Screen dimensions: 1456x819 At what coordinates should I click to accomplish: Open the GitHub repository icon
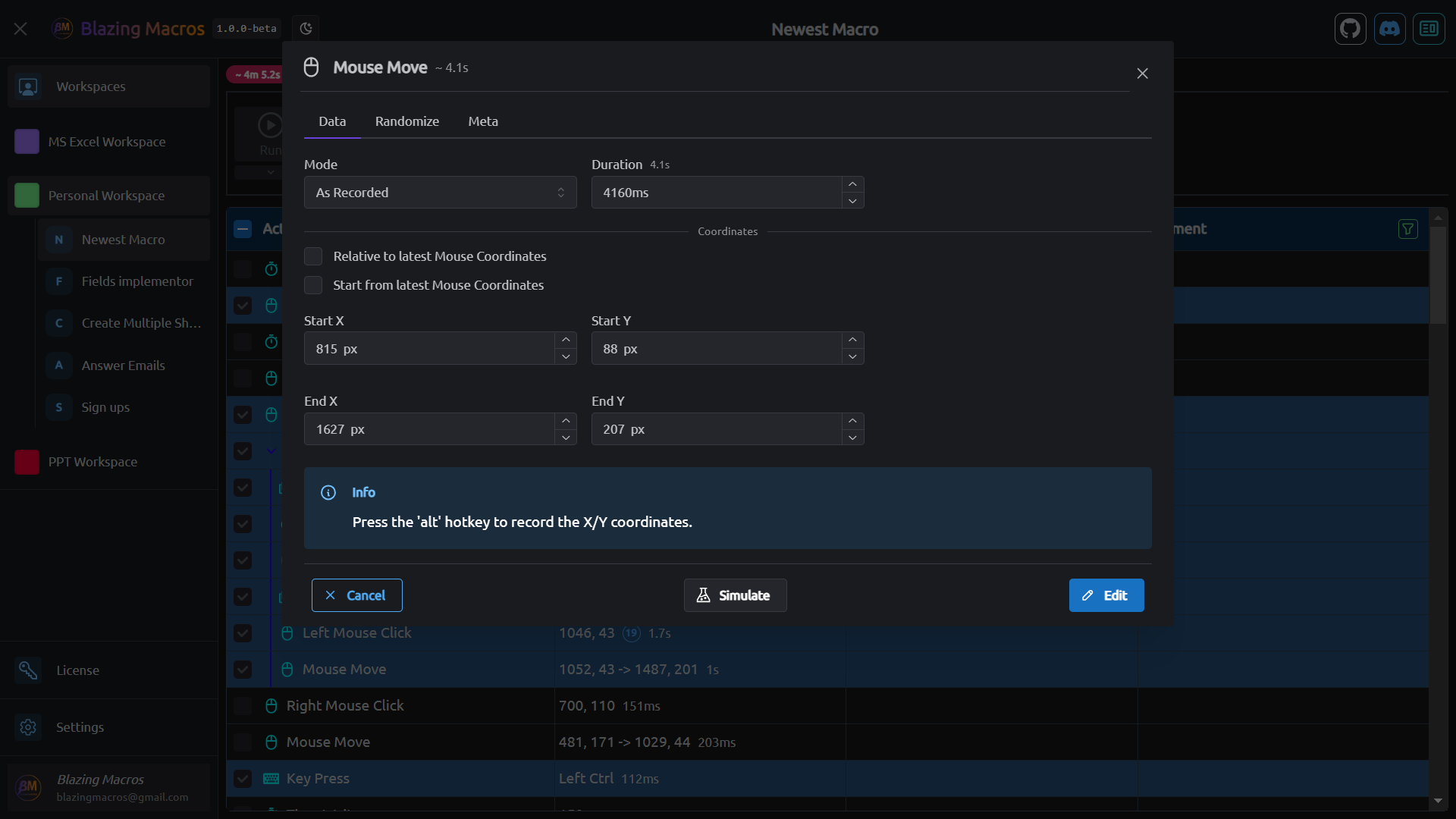pos(1350,29)
